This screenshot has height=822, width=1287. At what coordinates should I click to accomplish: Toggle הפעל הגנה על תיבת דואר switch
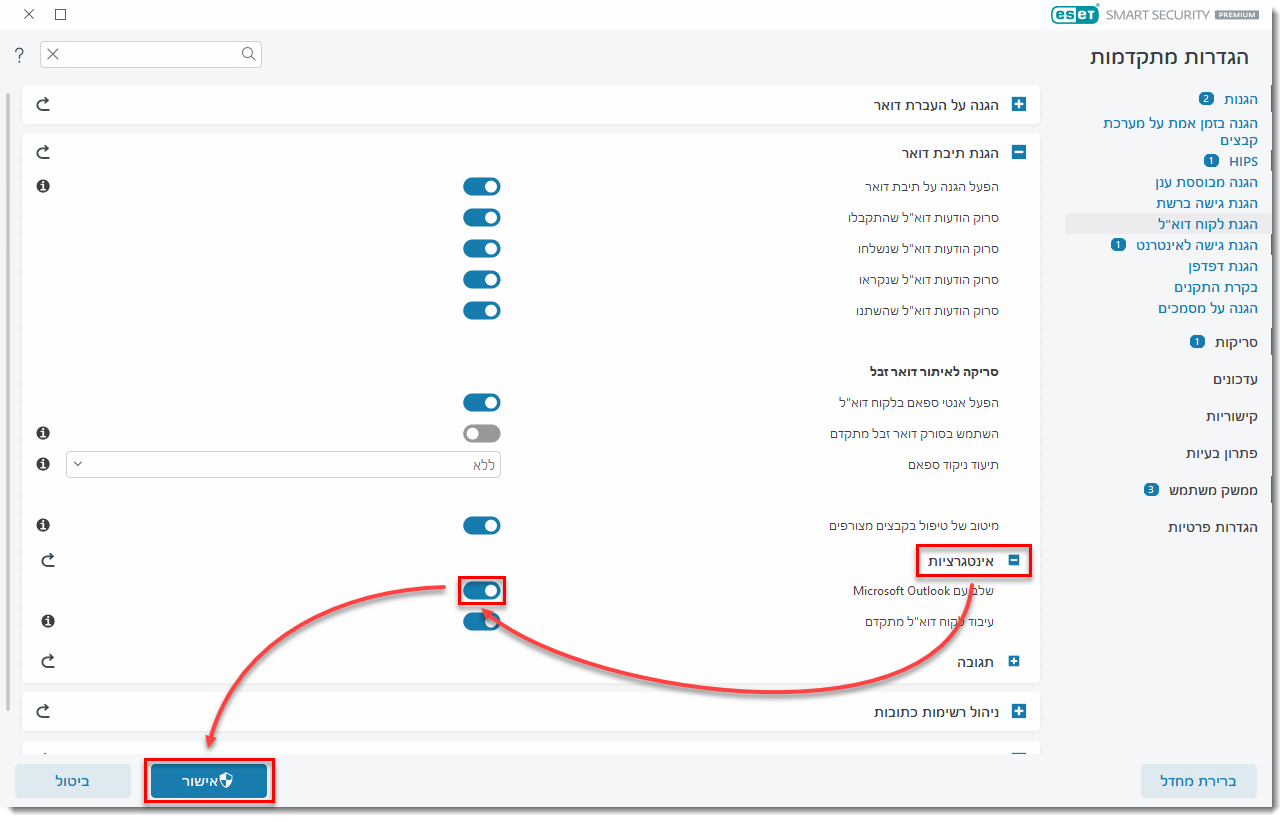pyautogui.click(x=481, y=186)
